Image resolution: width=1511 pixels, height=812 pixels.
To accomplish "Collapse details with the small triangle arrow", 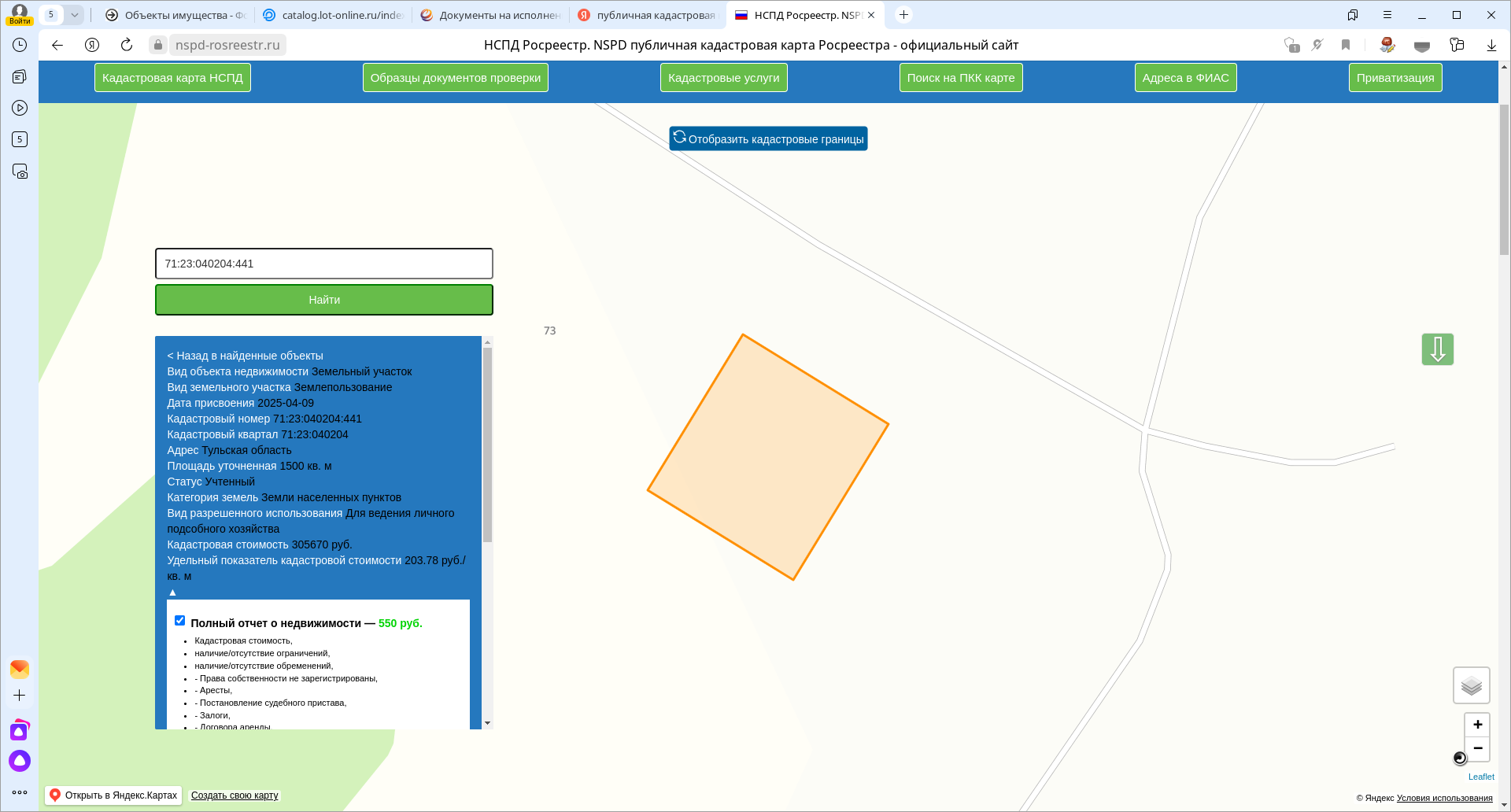I will coord(172,592).
